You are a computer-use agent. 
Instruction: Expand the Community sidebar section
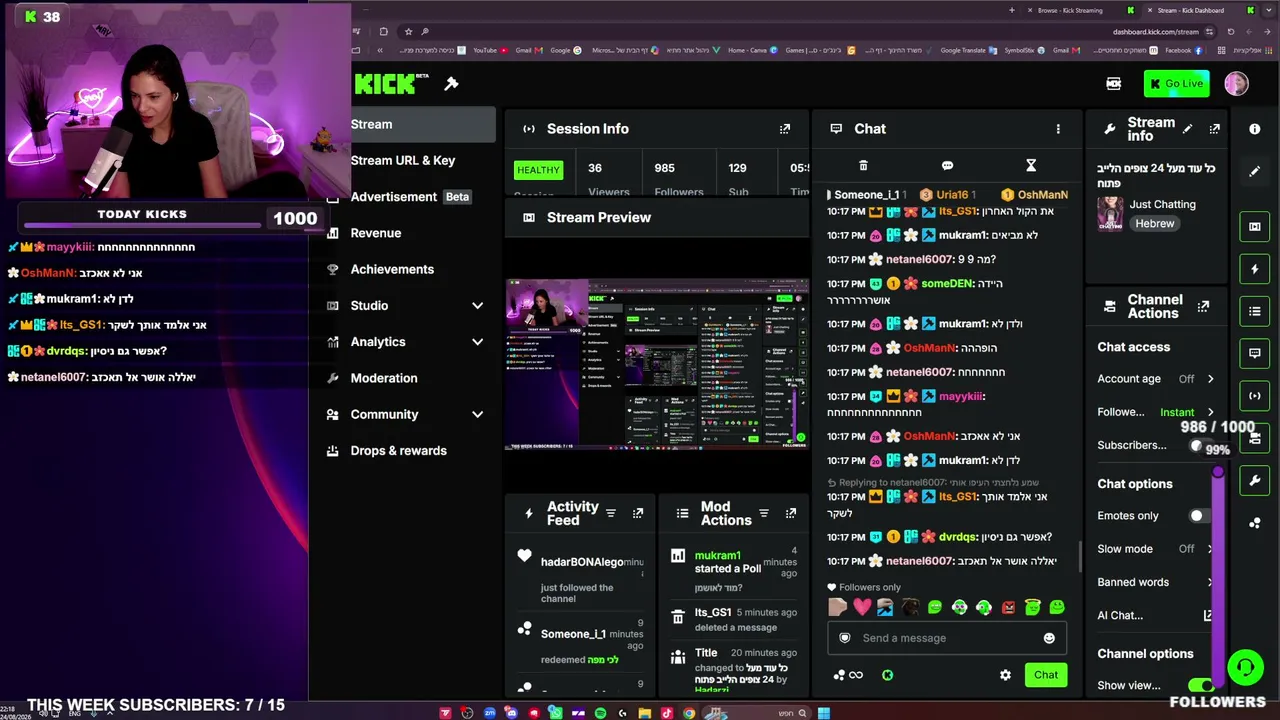[477, 415]
